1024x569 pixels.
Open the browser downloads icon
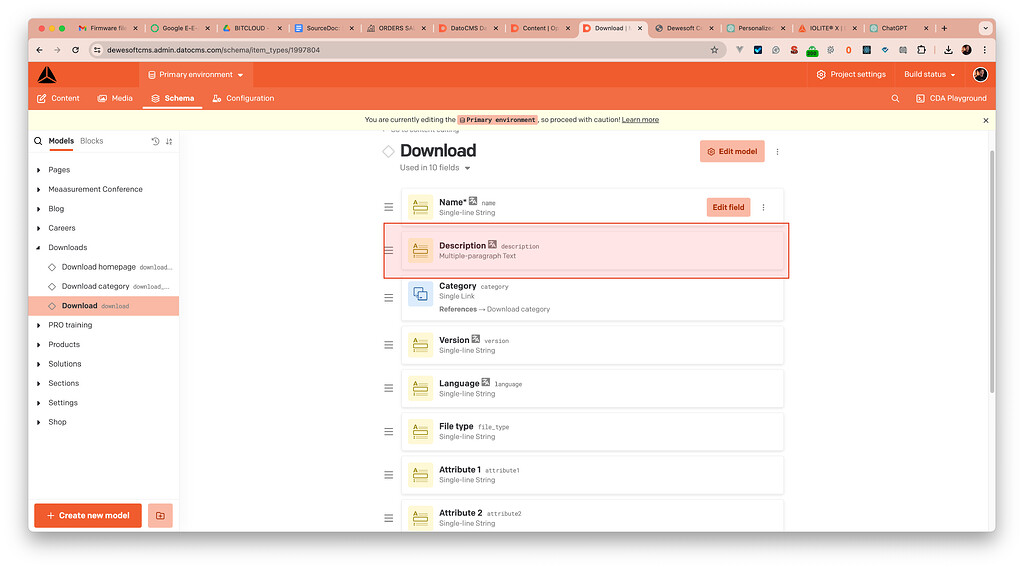(x=948, y=50)
